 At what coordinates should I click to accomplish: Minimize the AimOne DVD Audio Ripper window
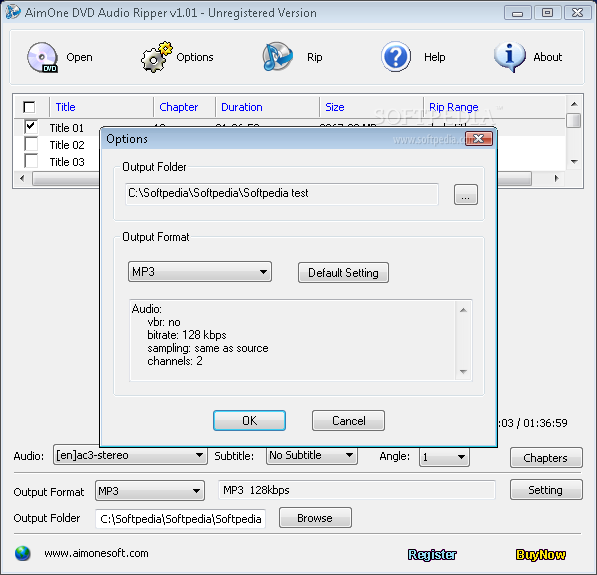517,13
